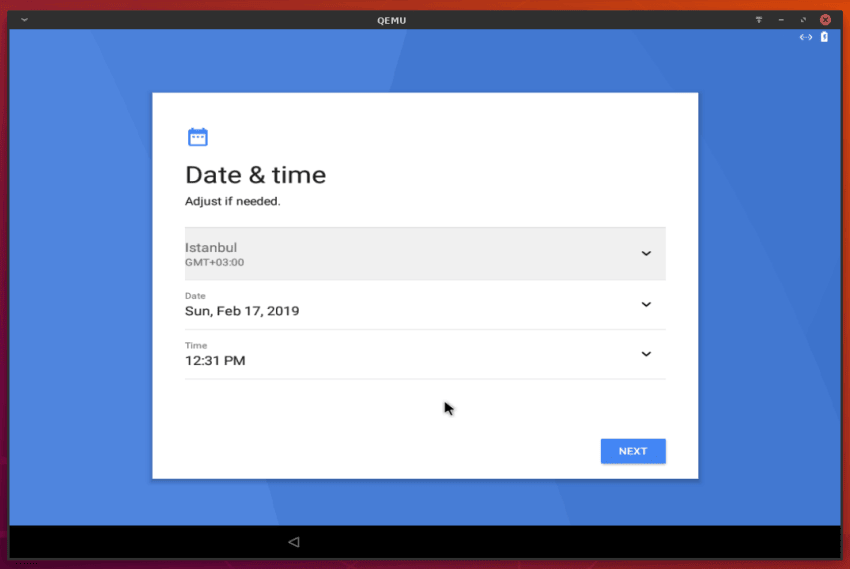Expand the Istanbul time zone chevron
The image size is (850, 569).
646,254
